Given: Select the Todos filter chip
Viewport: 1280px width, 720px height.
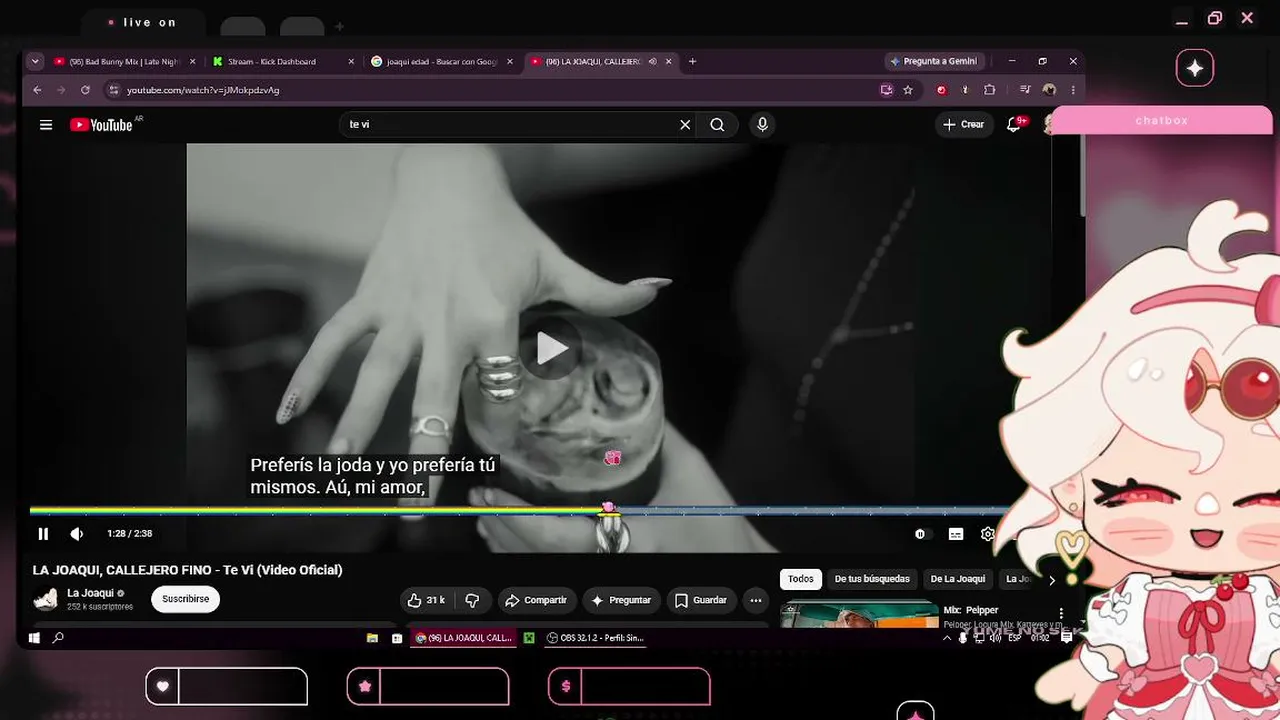Looking at the screenshot, I should 801,579.
